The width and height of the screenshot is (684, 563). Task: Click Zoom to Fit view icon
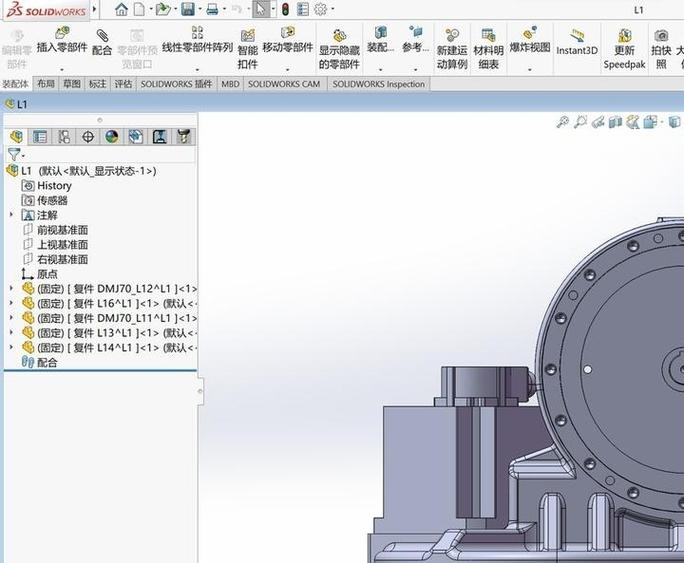pyautogui.click(x=563, y=122)
